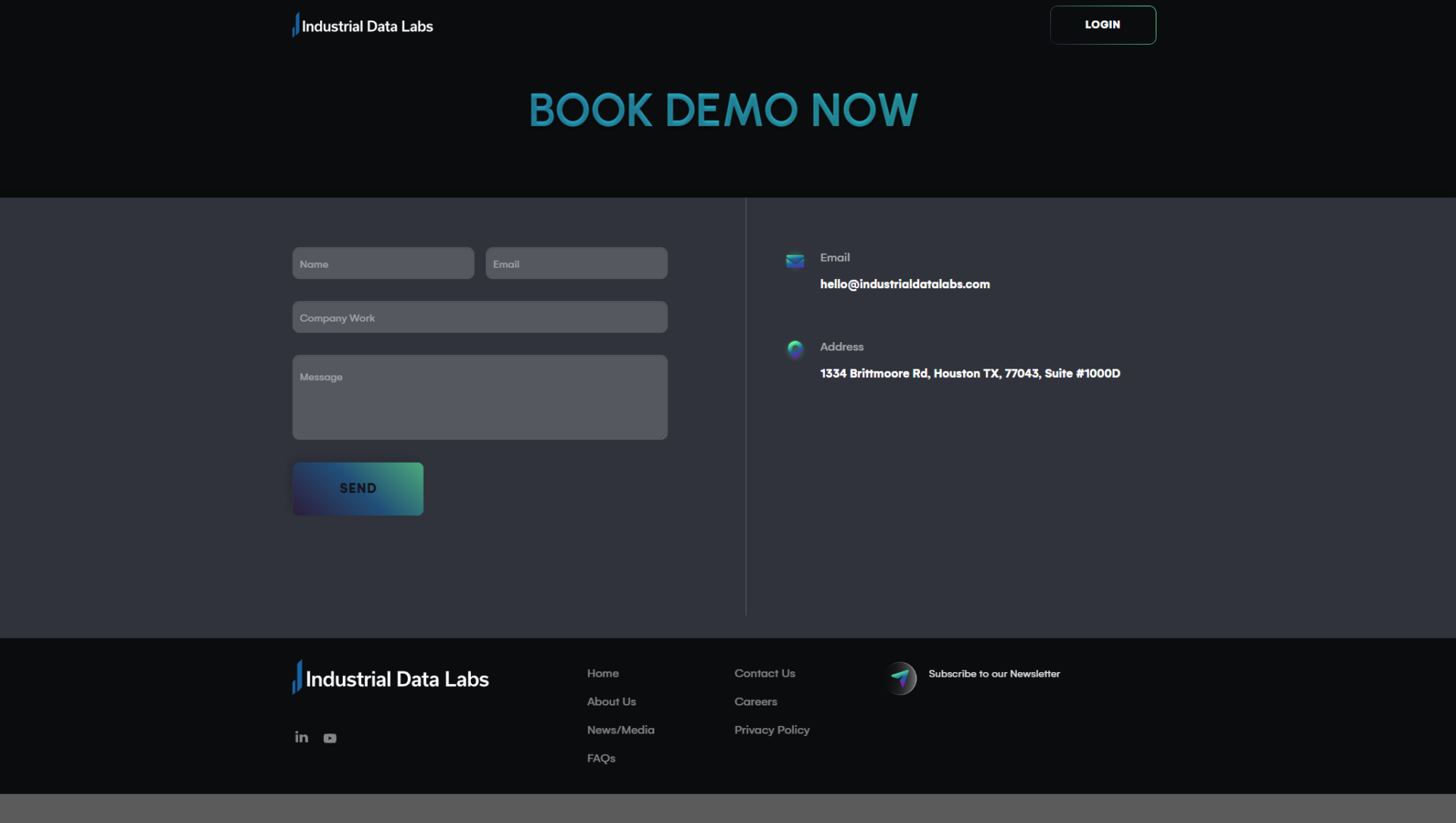Open the News/Media section
1456x823 pixels.
(x=620, y=729)
